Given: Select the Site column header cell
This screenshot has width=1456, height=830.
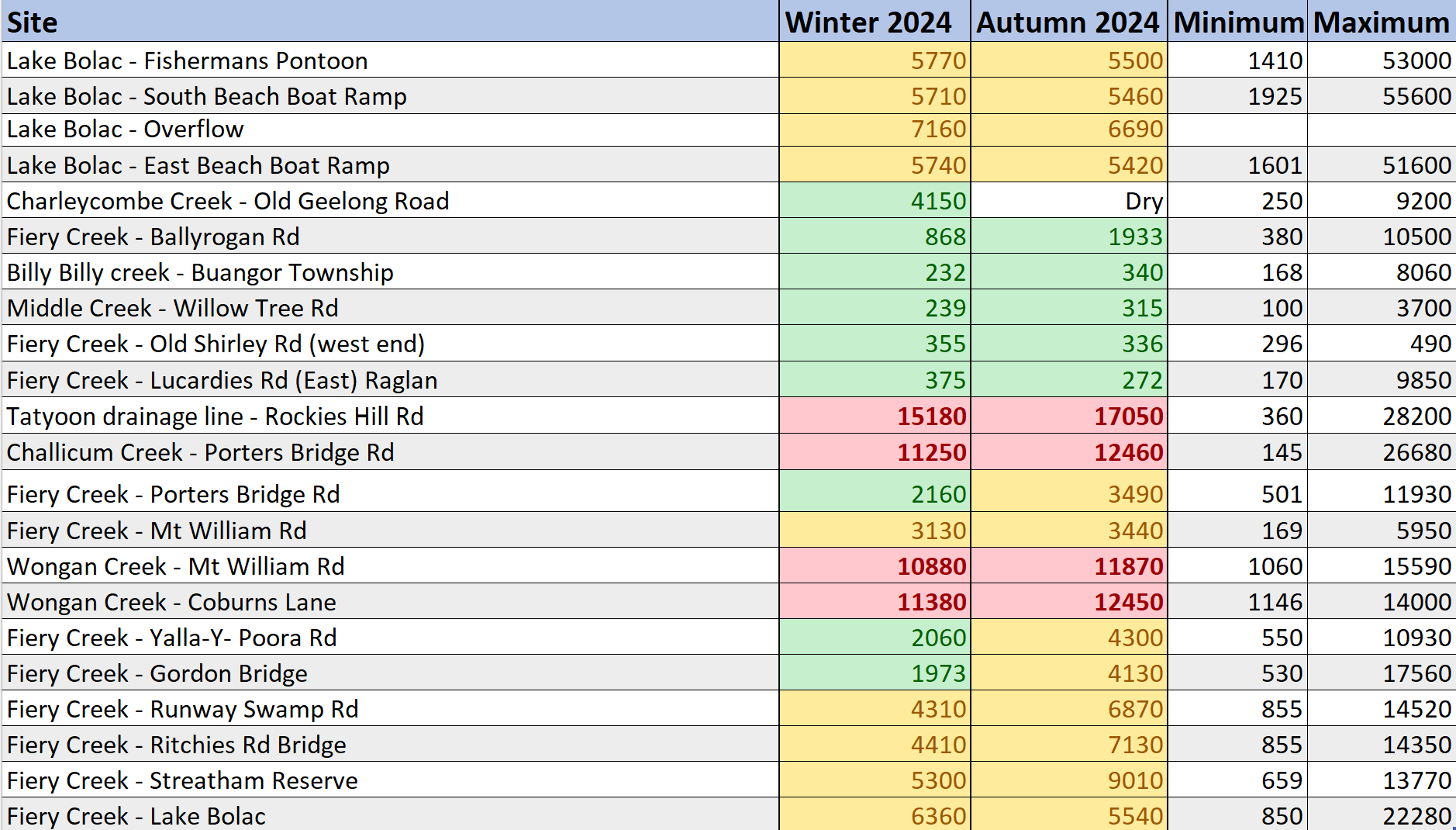Looking at the screenshot, I should pos(390,21).
